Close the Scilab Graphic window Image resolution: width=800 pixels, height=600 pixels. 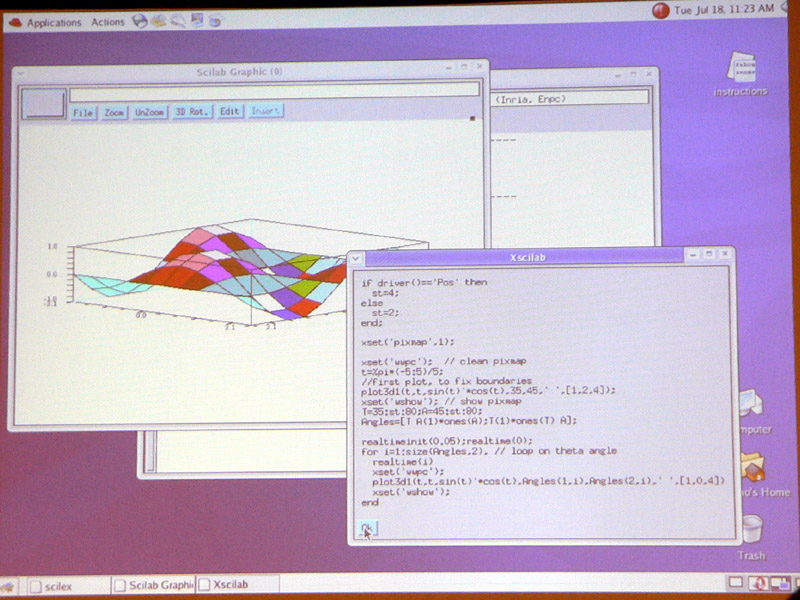tap(479, 66)
